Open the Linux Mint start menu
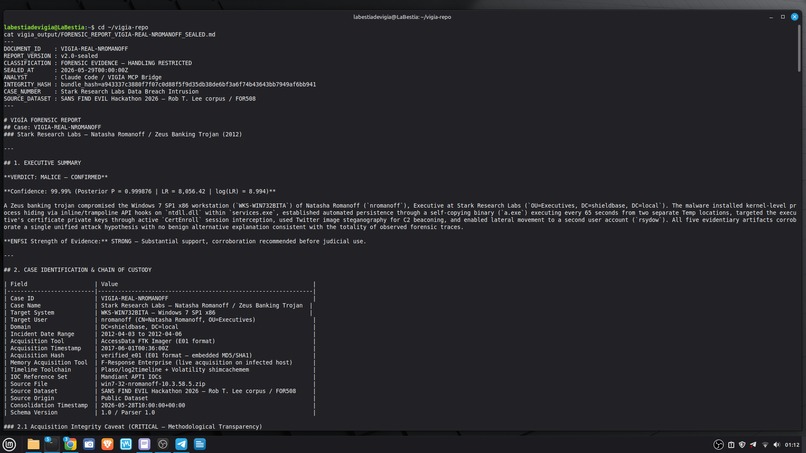Viewport: 806px width, 453px height. tap(9, 444)
